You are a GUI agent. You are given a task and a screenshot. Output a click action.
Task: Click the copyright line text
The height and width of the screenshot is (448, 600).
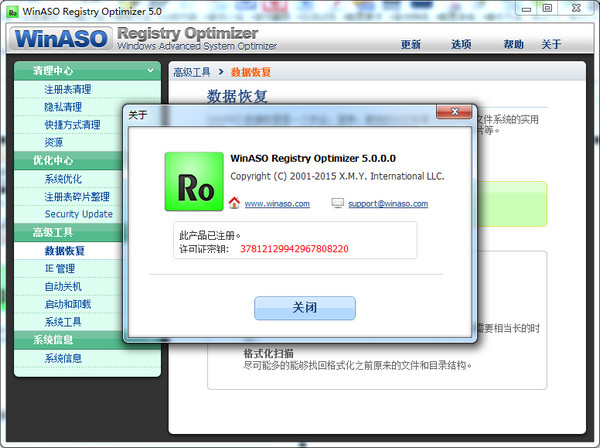(337, 176)
